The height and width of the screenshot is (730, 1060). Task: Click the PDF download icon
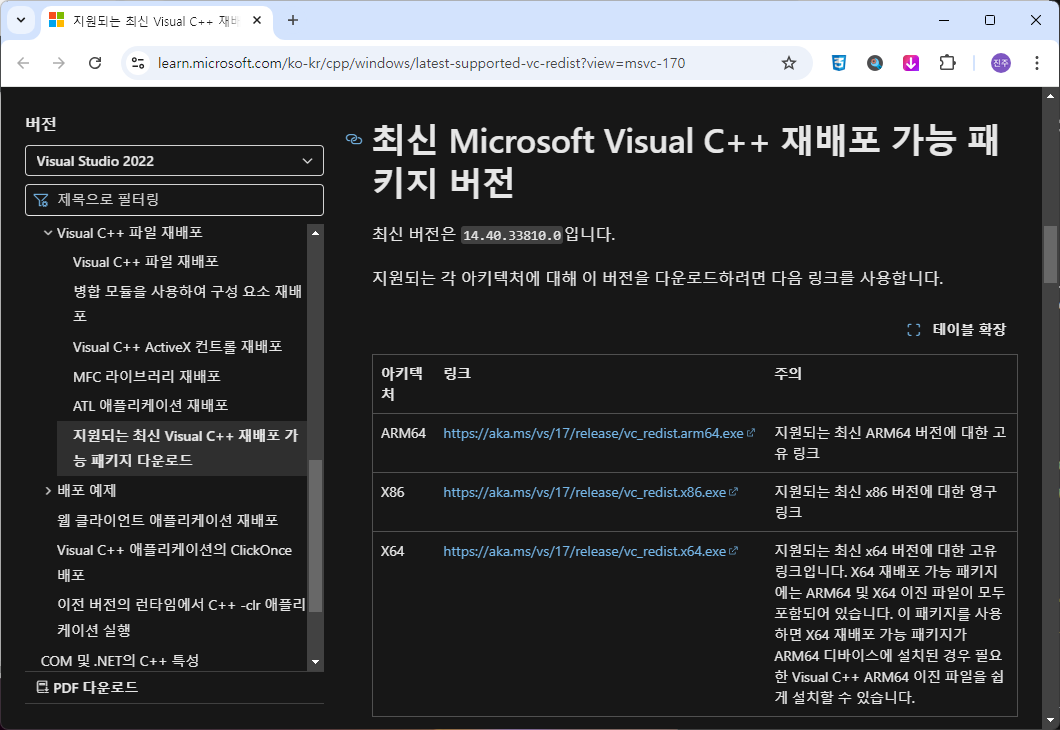click(x=43, y=687)
